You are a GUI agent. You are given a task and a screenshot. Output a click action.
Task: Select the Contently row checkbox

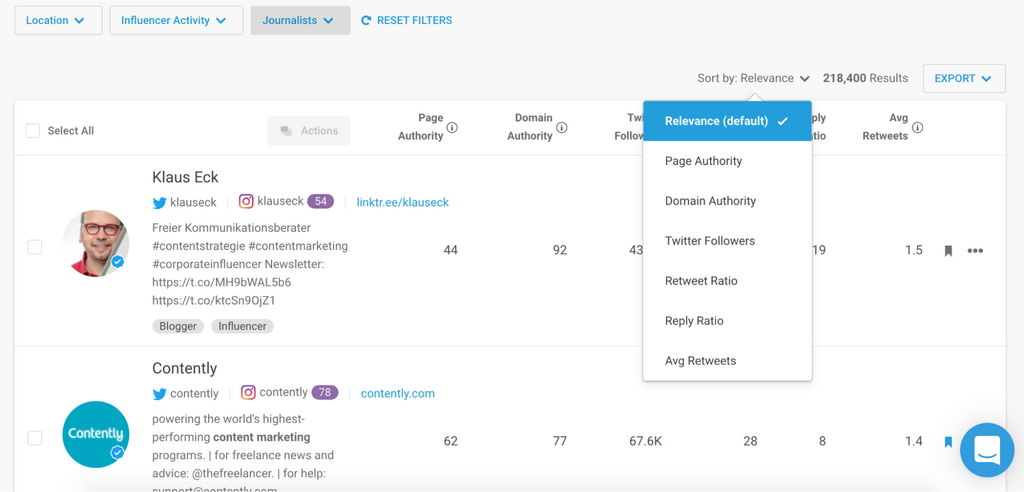(x=35, y=438)
